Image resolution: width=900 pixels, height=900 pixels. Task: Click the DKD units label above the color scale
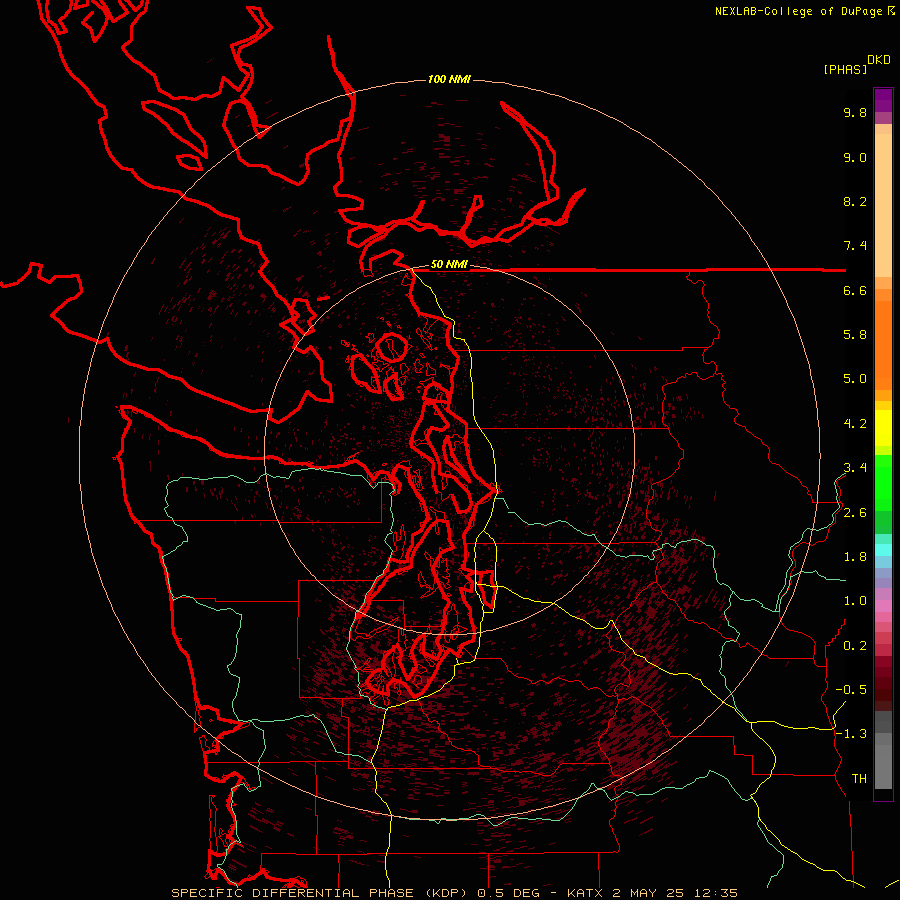tap(878, 60)
